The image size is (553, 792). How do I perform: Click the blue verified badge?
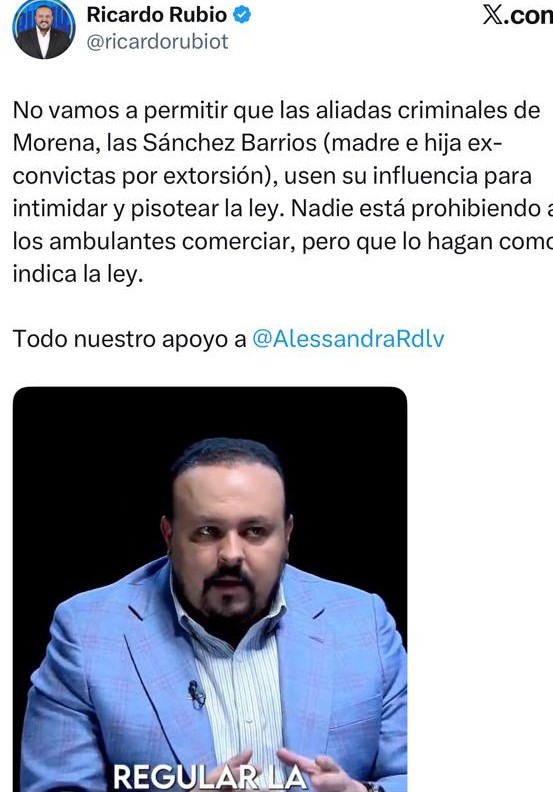coord(242,15)
